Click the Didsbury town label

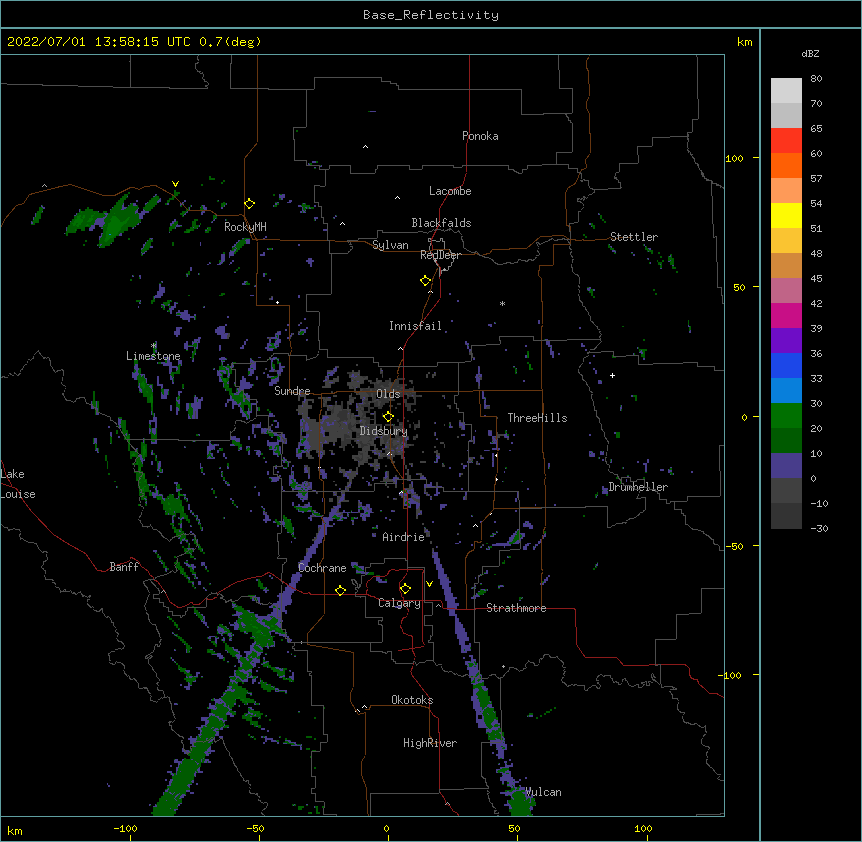coord(384,431)
